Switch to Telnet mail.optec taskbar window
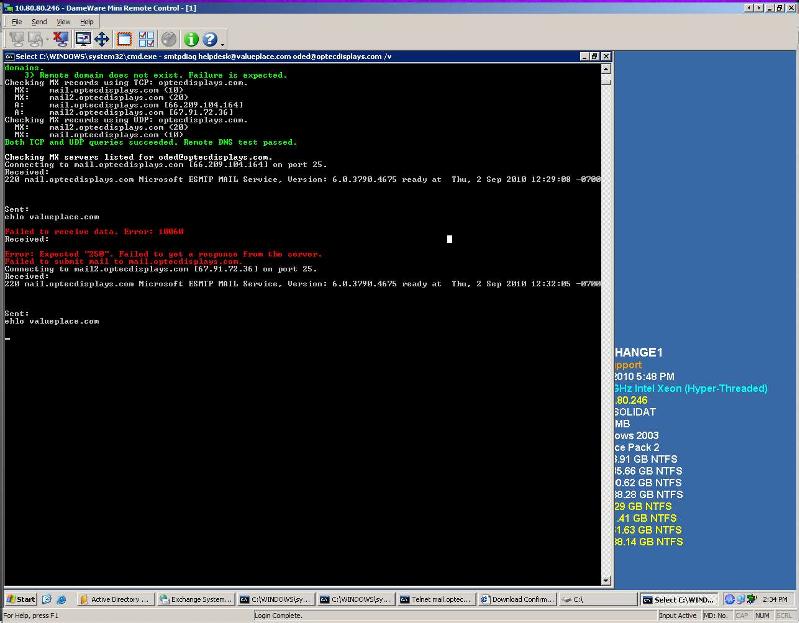This screenshot has width=799, height=623. pos(436,600)
